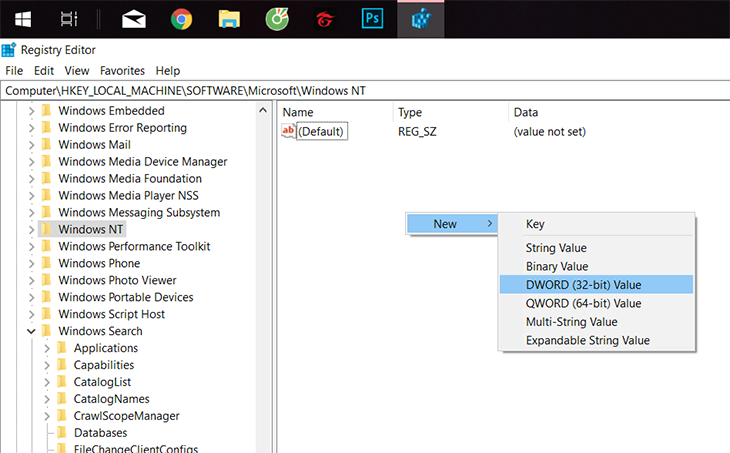Click the (value not set) data cell
This screenshot has width=730, height=453.
click(x=549, y=132)
